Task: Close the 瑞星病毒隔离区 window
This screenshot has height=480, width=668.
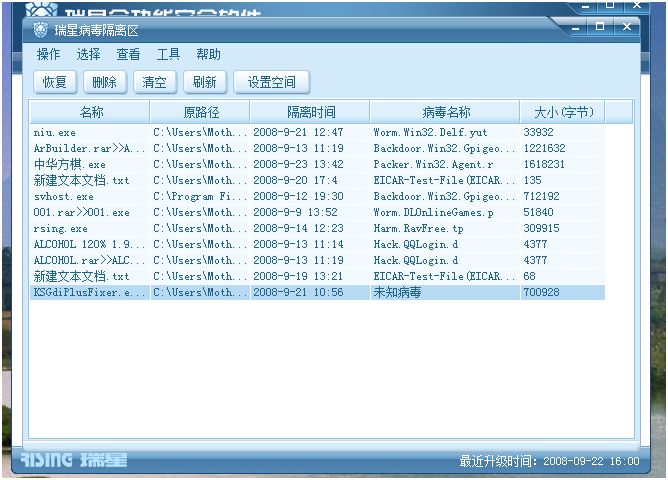Action: 627,27
